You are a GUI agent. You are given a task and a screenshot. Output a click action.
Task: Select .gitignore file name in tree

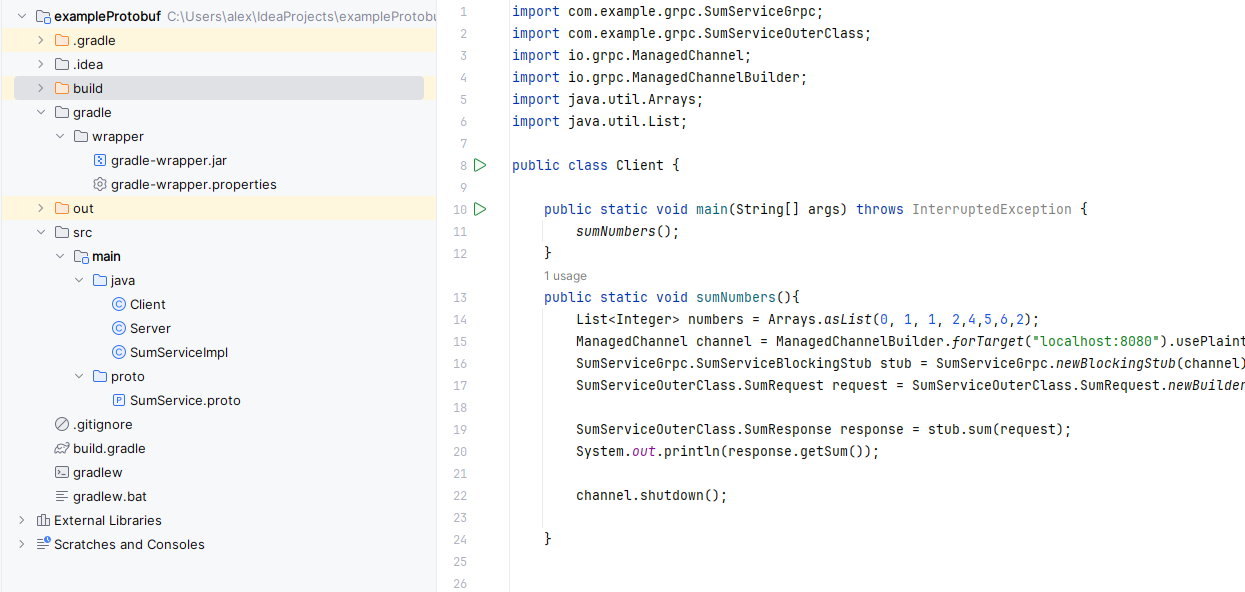[103, 425]
